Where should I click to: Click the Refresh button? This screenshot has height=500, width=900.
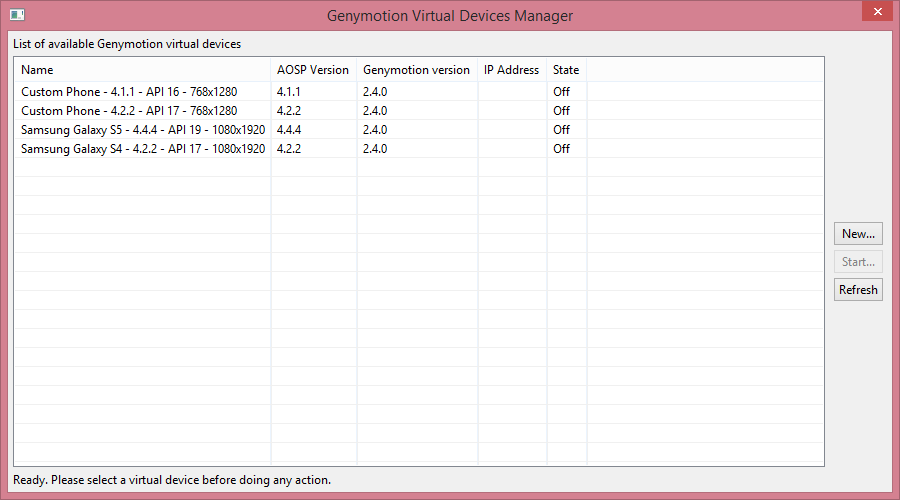[x=858, y=290]
